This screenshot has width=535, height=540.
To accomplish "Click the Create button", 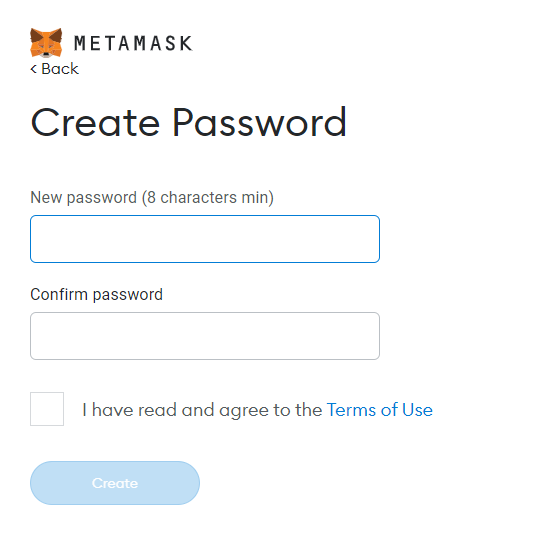I will (x=115, y=483).
